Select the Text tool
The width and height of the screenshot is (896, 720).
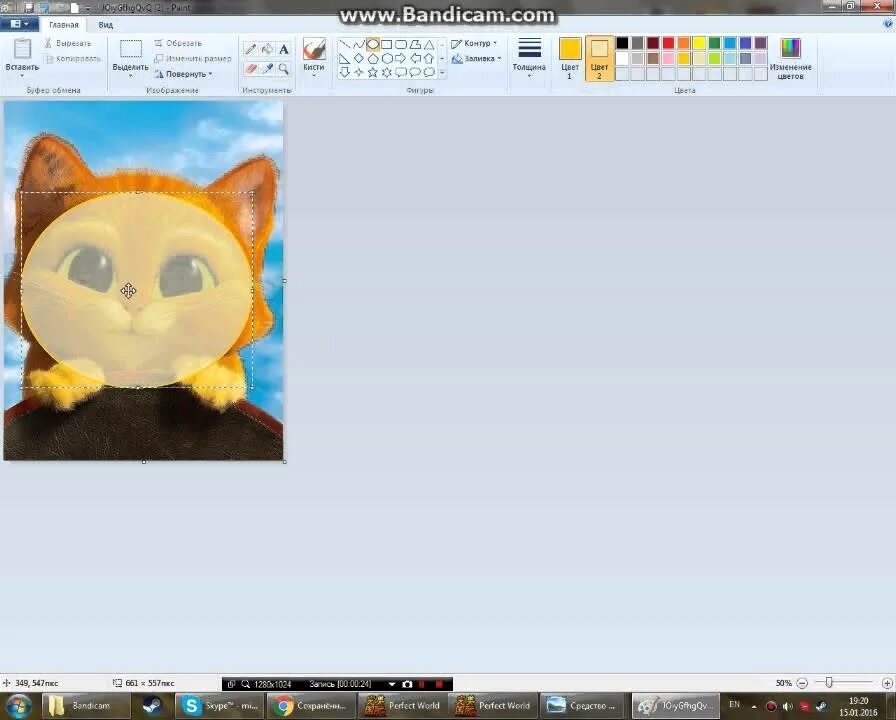284,49
